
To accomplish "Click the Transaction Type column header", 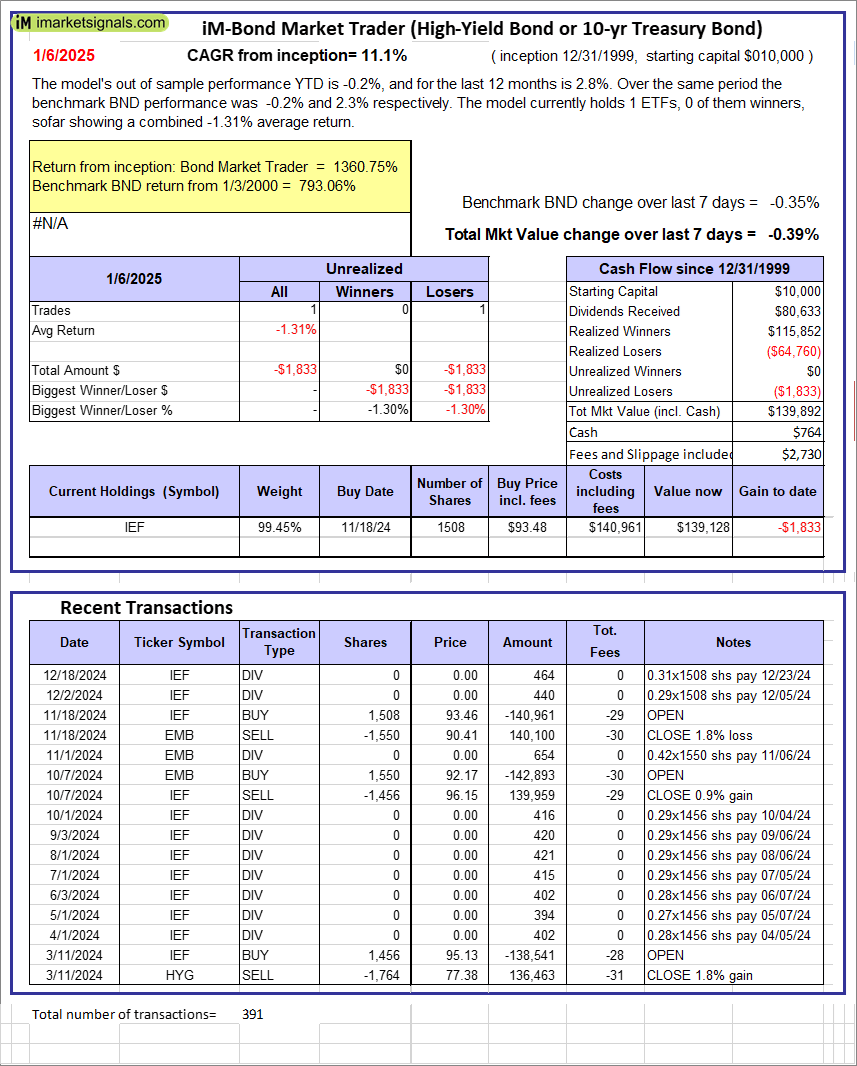I will coord(279,642).
